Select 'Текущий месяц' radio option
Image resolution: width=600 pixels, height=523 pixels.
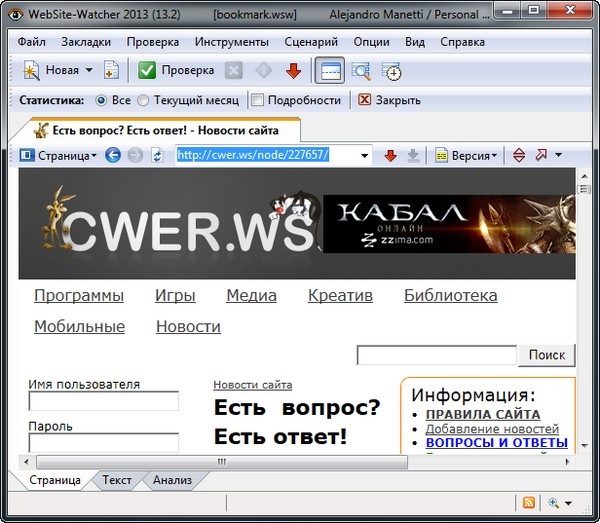(144, 100)
